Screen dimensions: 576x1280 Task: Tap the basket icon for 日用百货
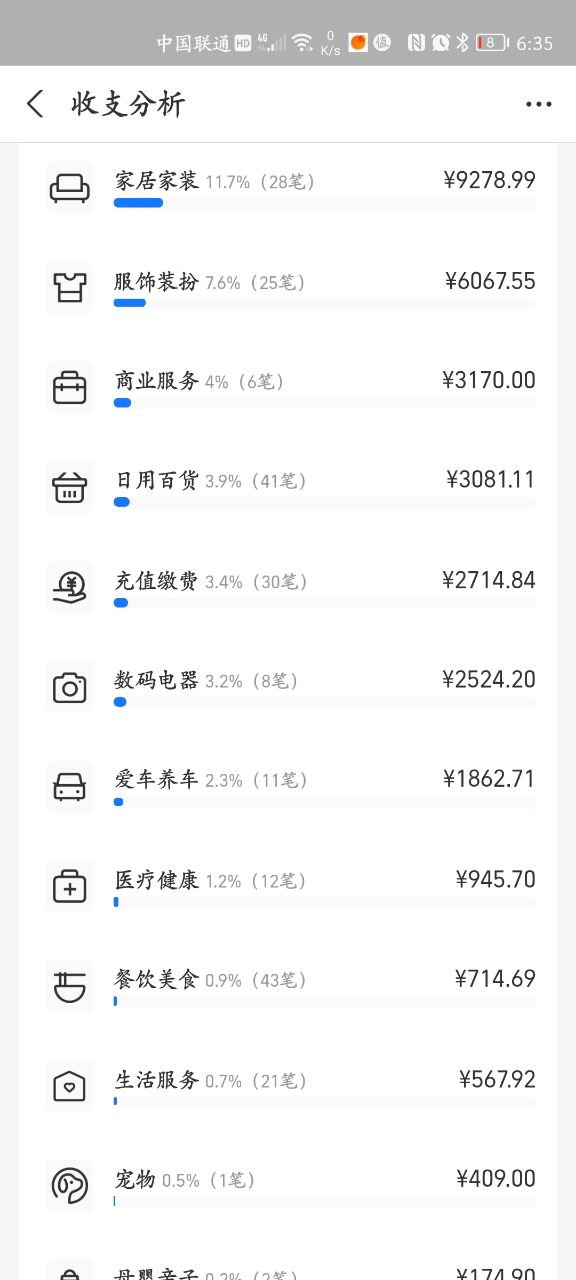(69, 487)
